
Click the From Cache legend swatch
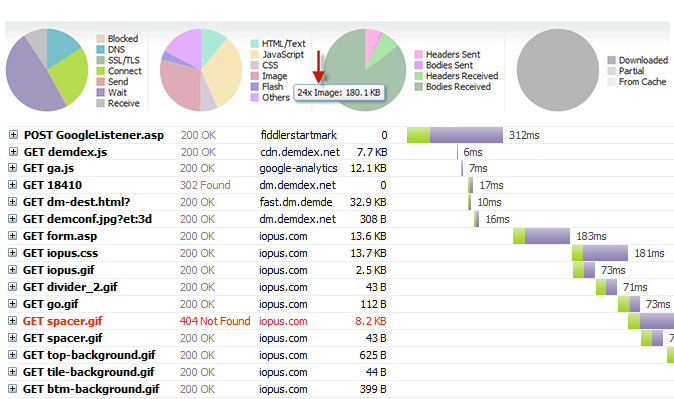(x=612, y=81)
